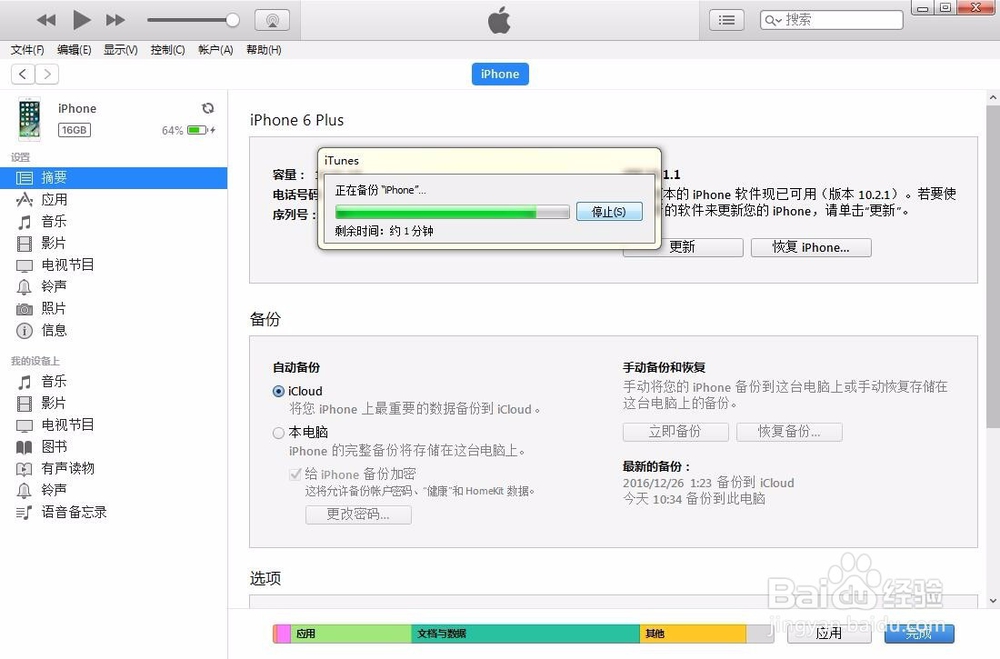Click the 文档与数据 storage segment
Image resolution: width=1000 pixels, height=659 pixels.
(x=526, y=633)
